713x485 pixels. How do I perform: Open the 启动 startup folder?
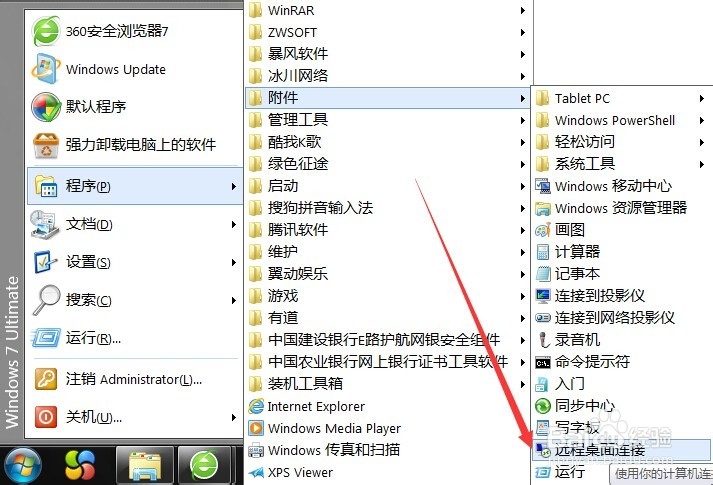tap(387, 186)
